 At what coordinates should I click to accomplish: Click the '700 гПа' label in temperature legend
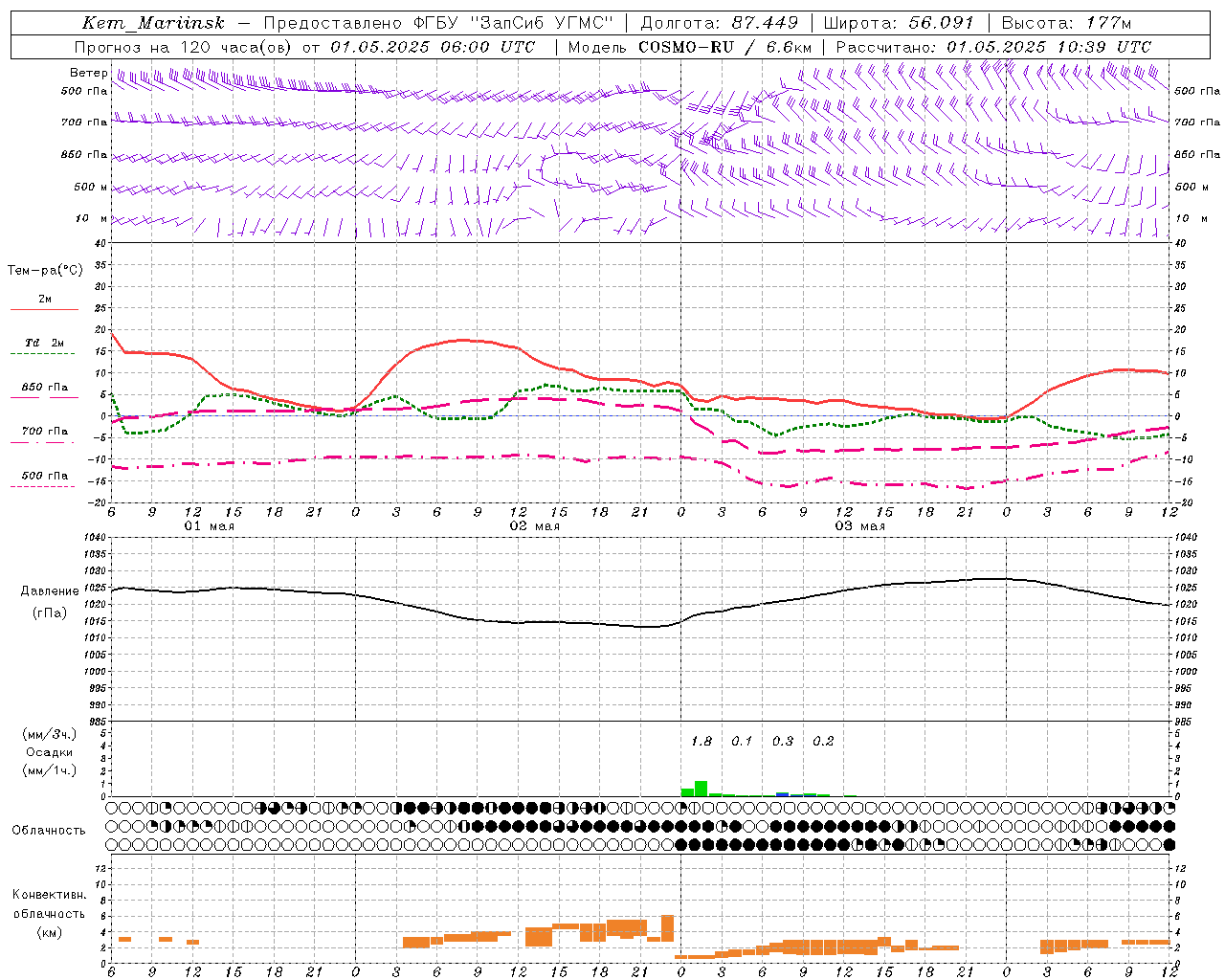(44, 432)
